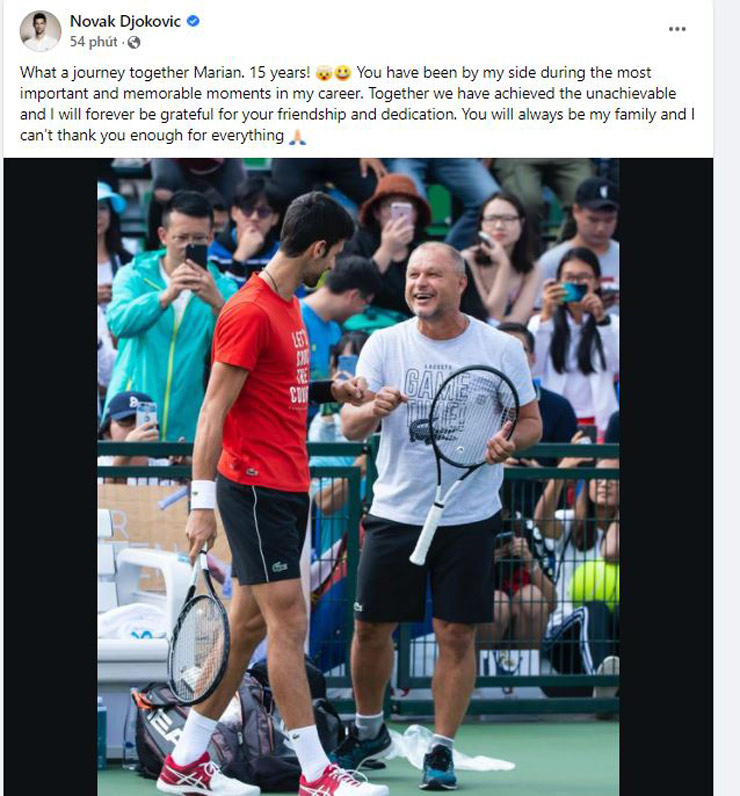Click the blue verified badge
740x796 pixels.
click(x=193, y=21)
